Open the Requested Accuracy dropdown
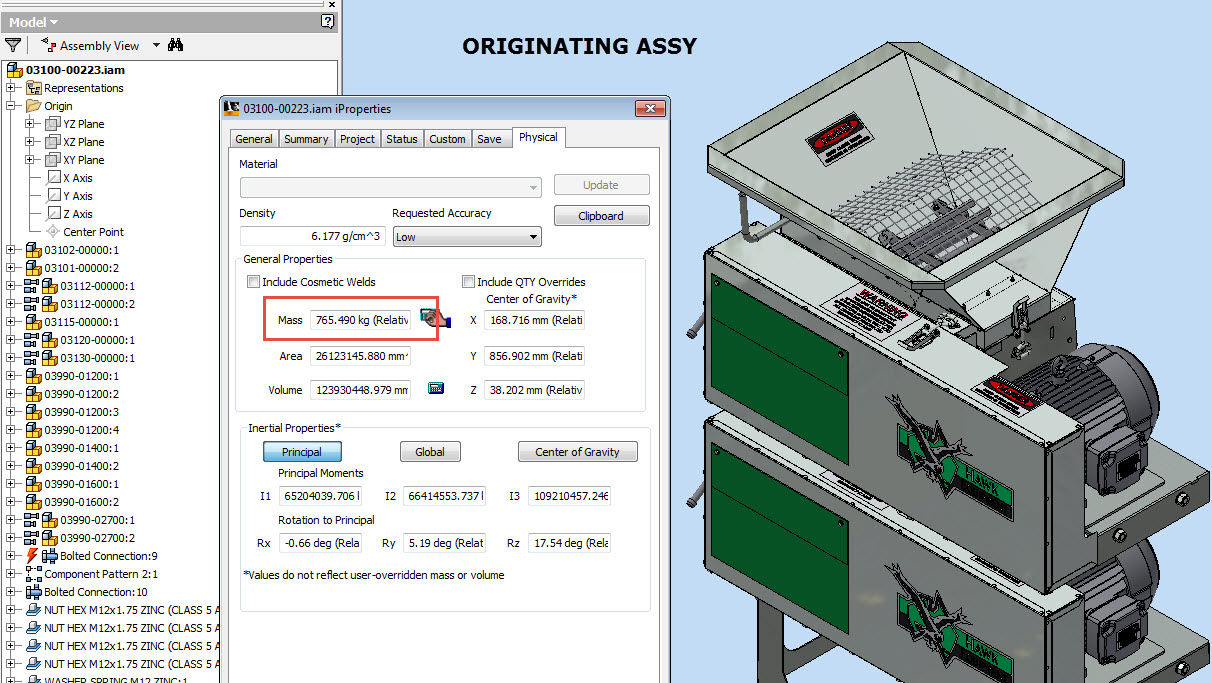1212x683 pixels. [532, 236]
